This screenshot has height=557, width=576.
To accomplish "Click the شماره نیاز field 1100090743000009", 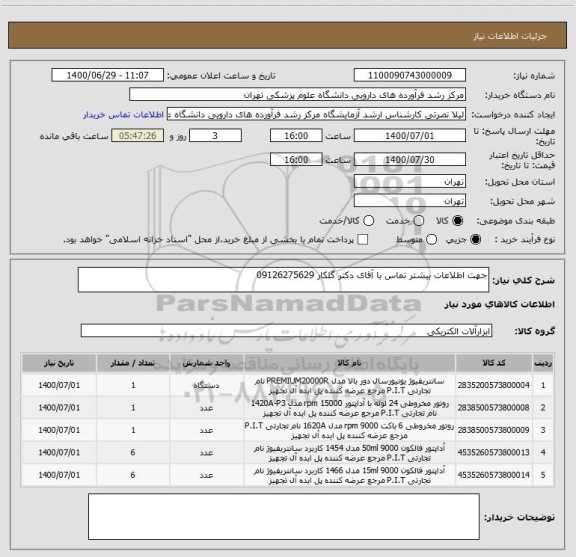I will (410, 75).
